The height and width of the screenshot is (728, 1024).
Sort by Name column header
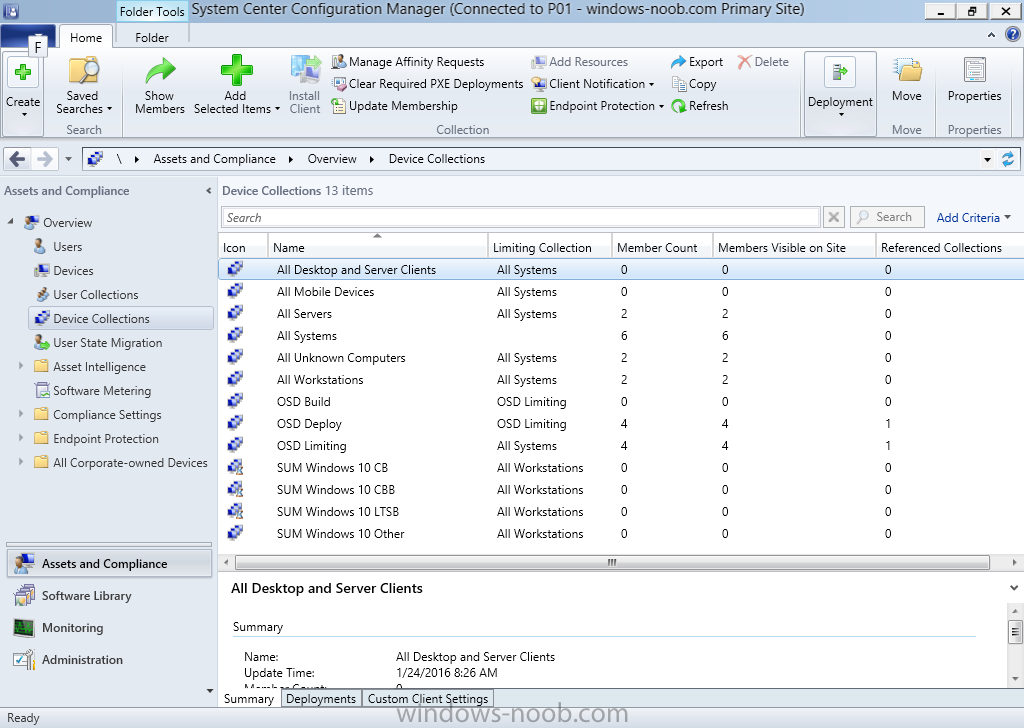pyautogui.click(x=377, y=247)
